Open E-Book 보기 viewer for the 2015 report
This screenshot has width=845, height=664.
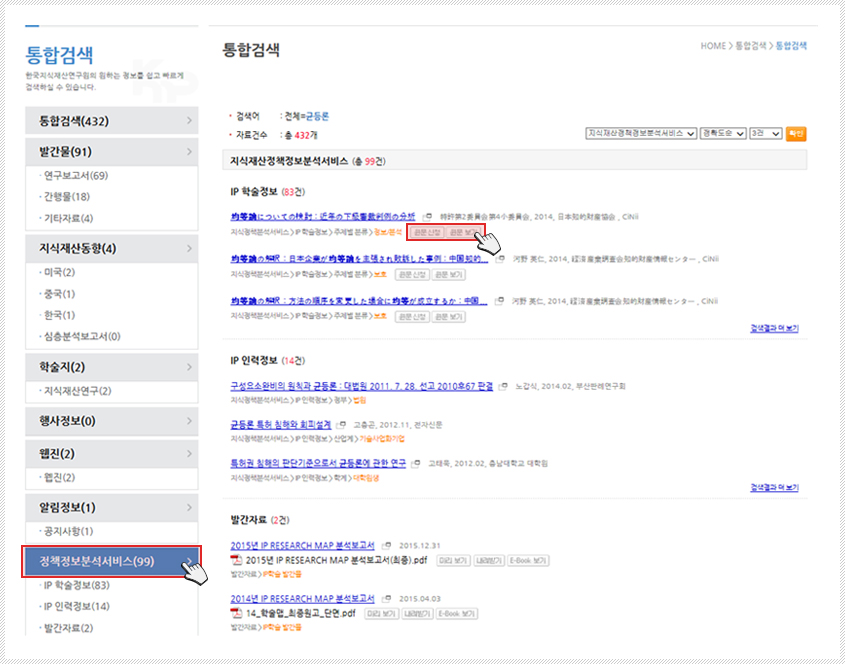527,562
